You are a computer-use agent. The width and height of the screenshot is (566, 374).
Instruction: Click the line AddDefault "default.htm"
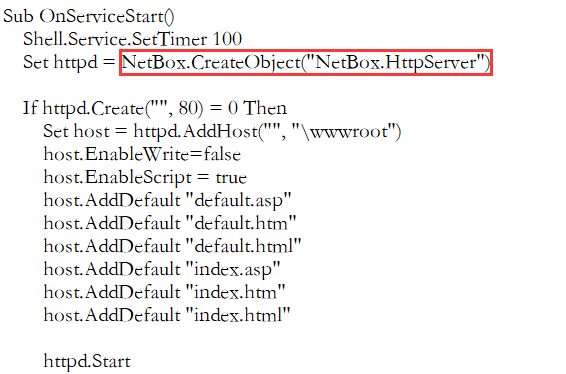pos(170,223)
